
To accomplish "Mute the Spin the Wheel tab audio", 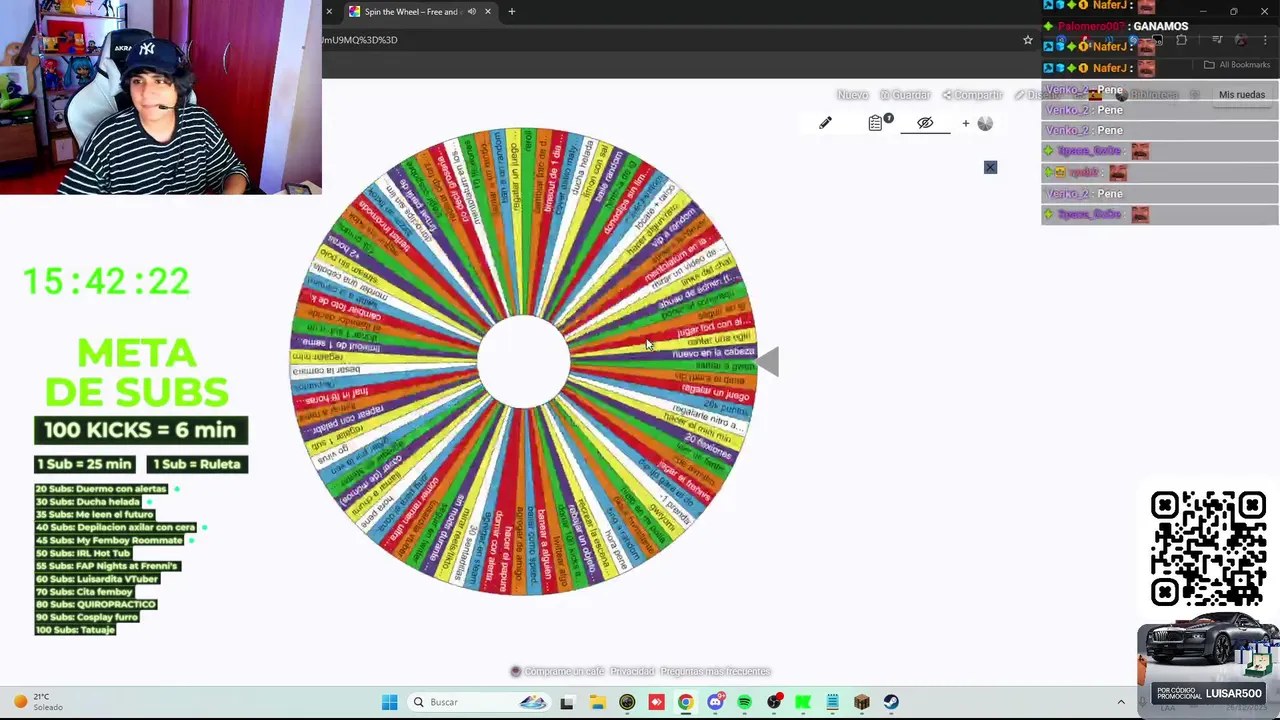I will click(471, 12).
